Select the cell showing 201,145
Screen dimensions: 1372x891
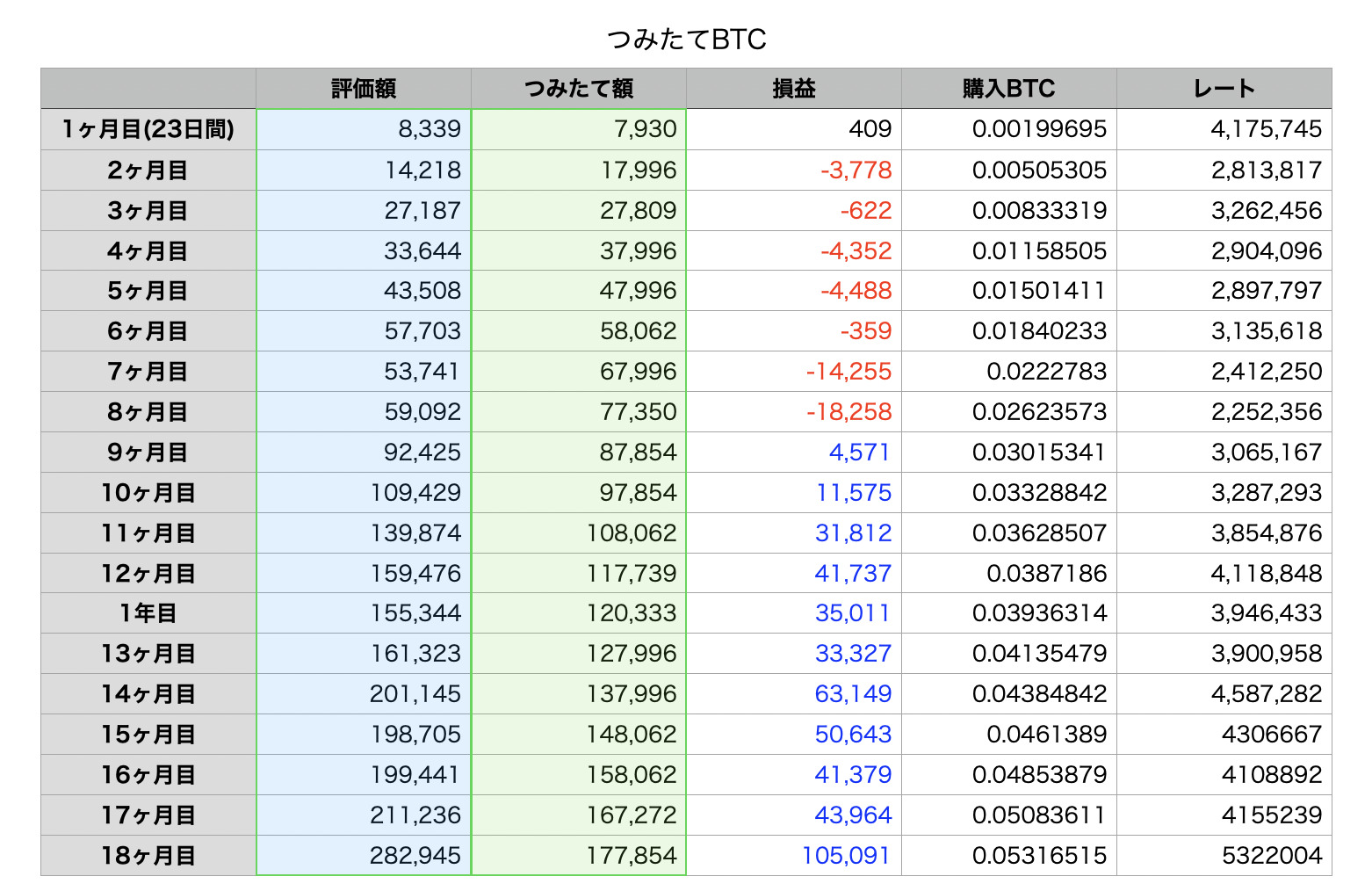364,693
